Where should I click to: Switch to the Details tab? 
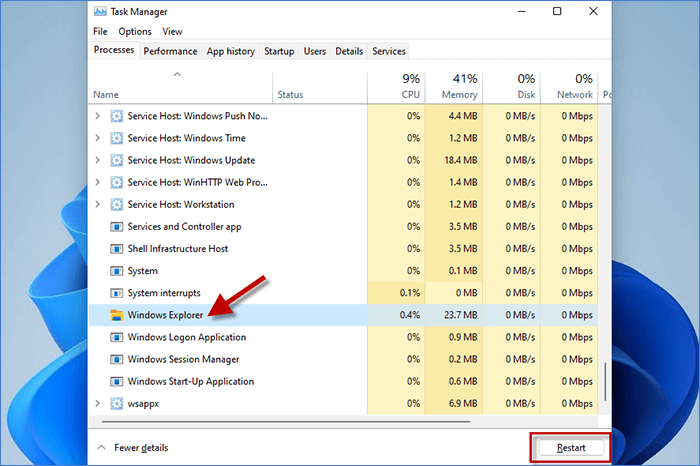(x=349, y=51)
